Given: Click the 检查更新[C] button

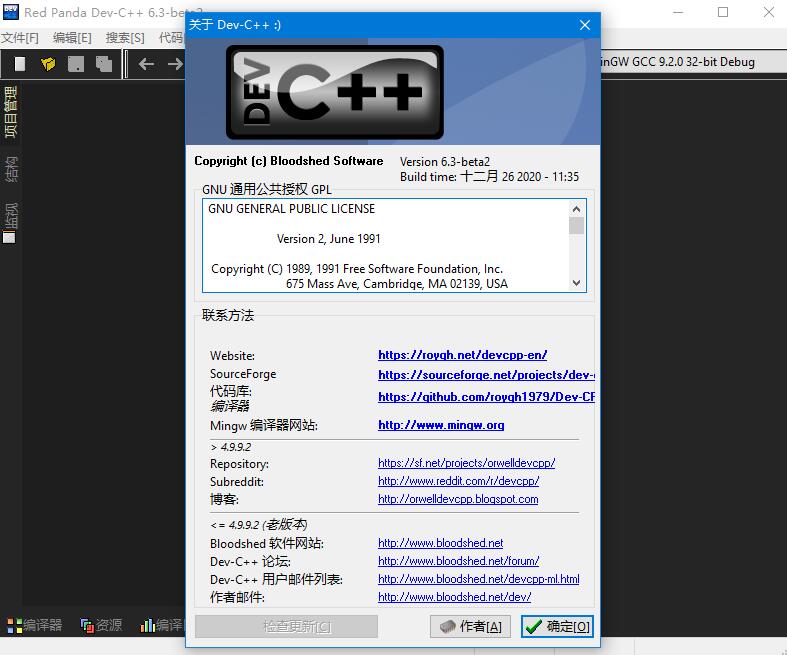Looking at the screenshot, I should click(x=286, y=626).
